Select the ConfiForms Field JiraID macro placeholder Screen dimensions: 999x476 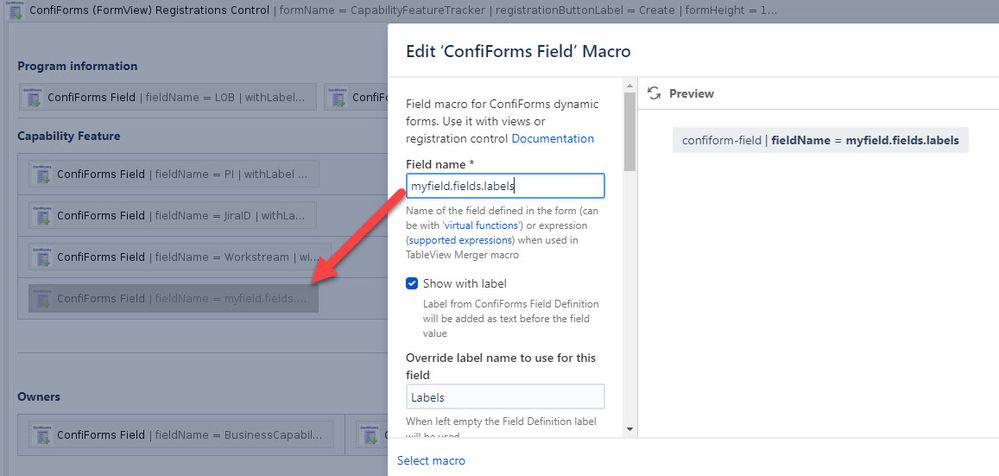172,215
